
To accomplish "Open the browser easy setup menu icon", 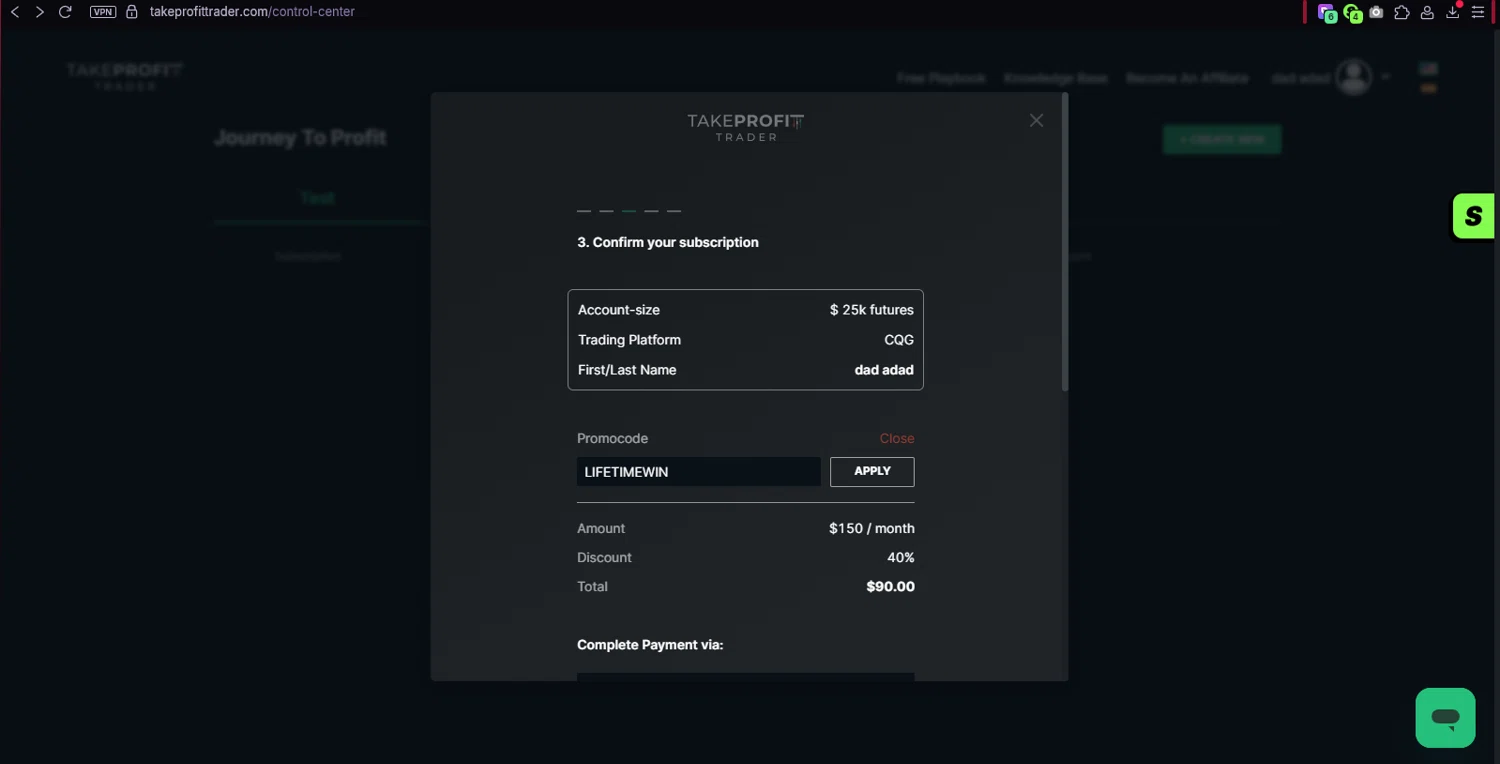I will tap(1478, 12).
